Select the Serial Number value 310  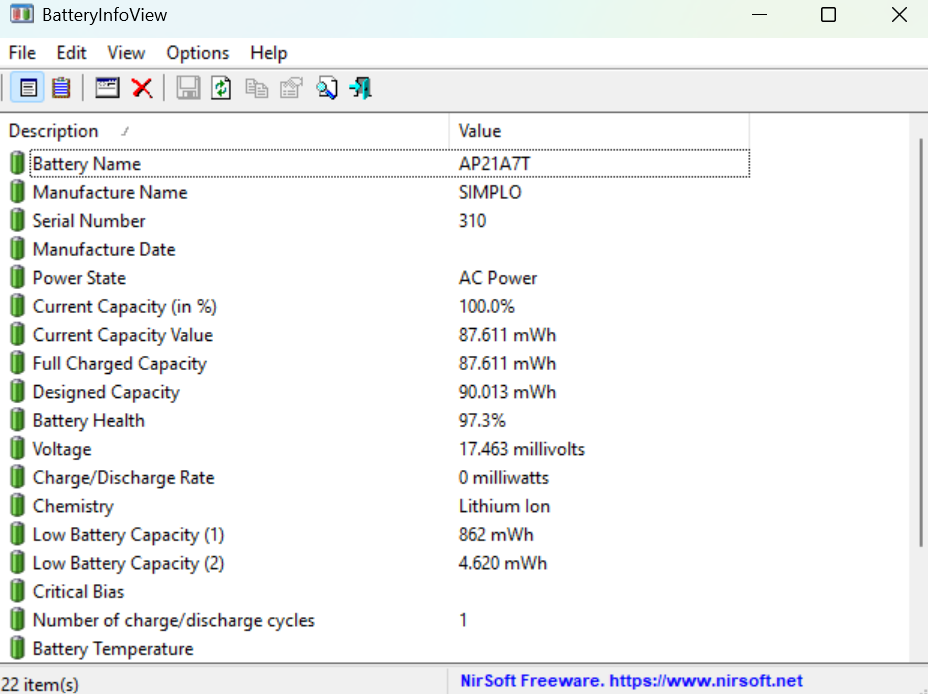tap(472, 221)
